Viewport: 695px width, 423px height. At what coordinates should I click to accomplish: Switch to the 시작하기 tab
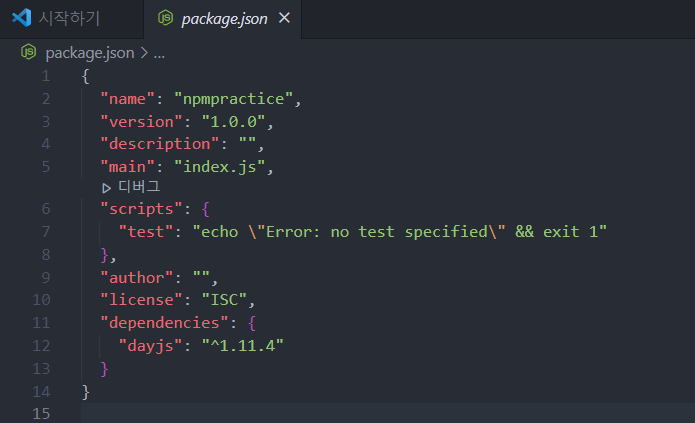(x=72, y=19)
